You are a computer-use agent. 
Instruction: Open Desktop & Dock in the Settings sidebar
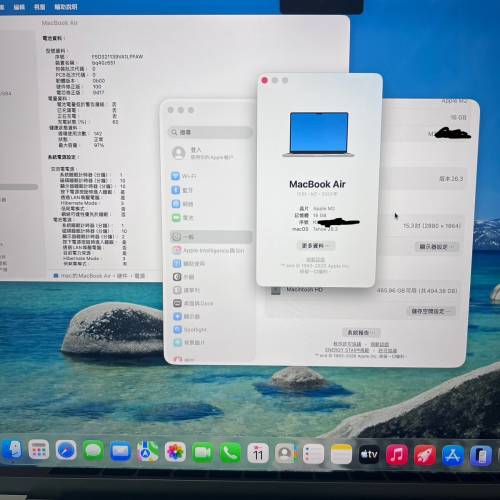point(193,303)
